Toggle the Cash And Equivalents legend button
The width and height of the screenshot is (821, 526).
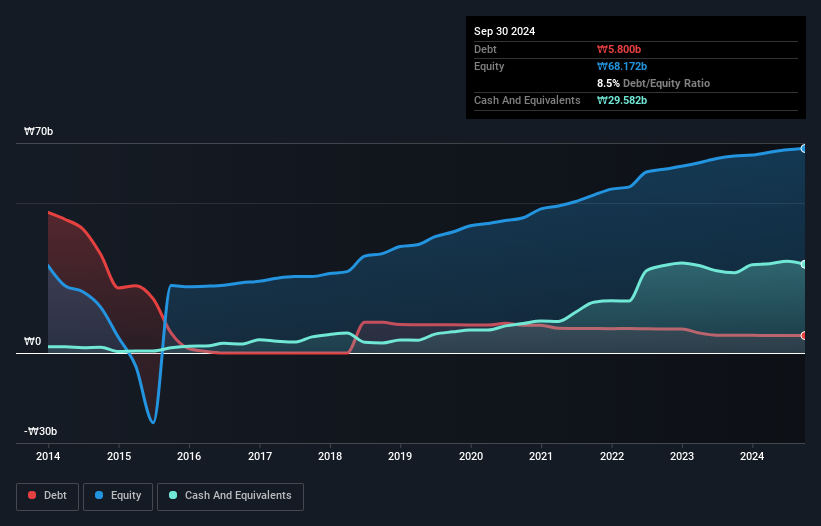(x=230, y=496)
